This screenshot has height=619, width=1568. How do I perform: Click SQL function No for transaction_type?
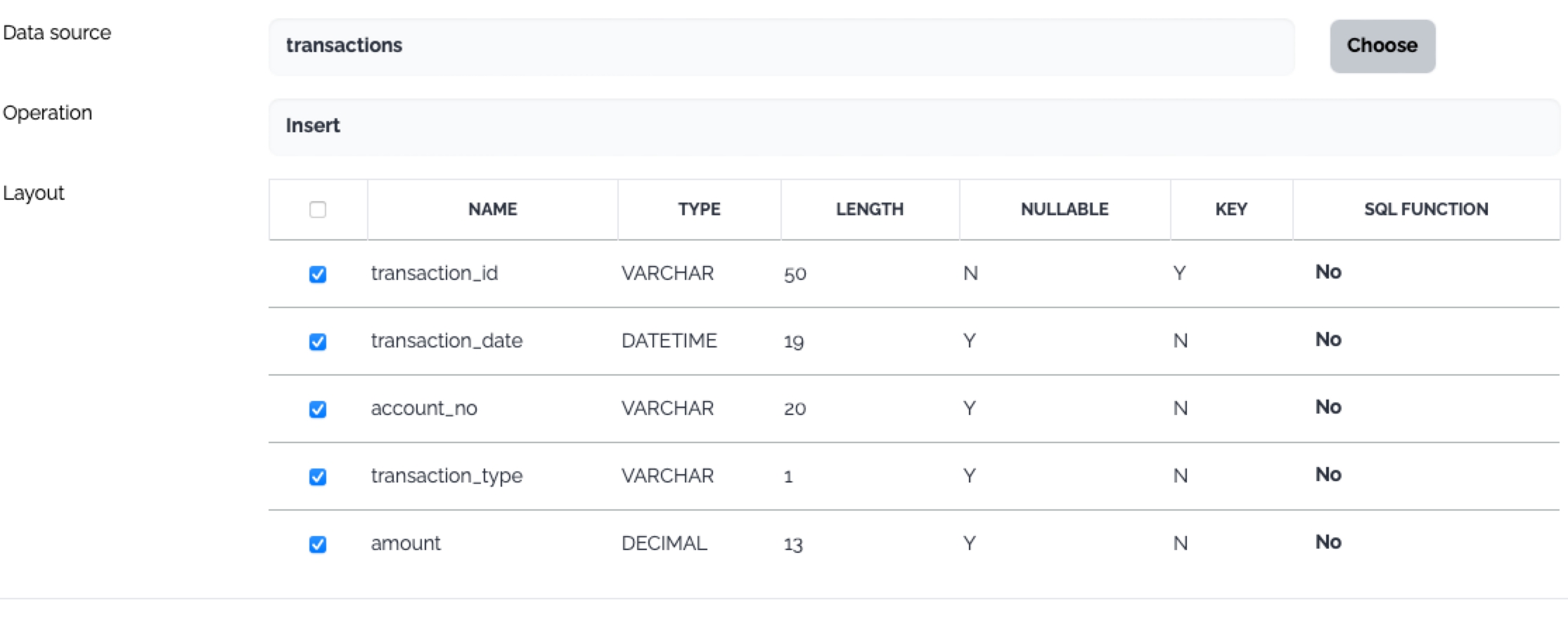point(1328,475)
